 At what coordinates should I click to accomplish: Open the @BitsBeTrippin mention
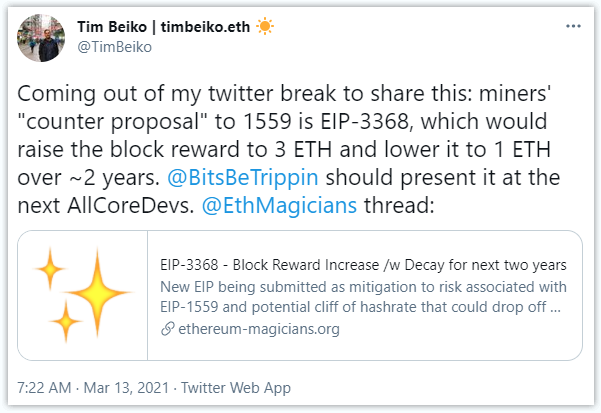click(243, 177)
